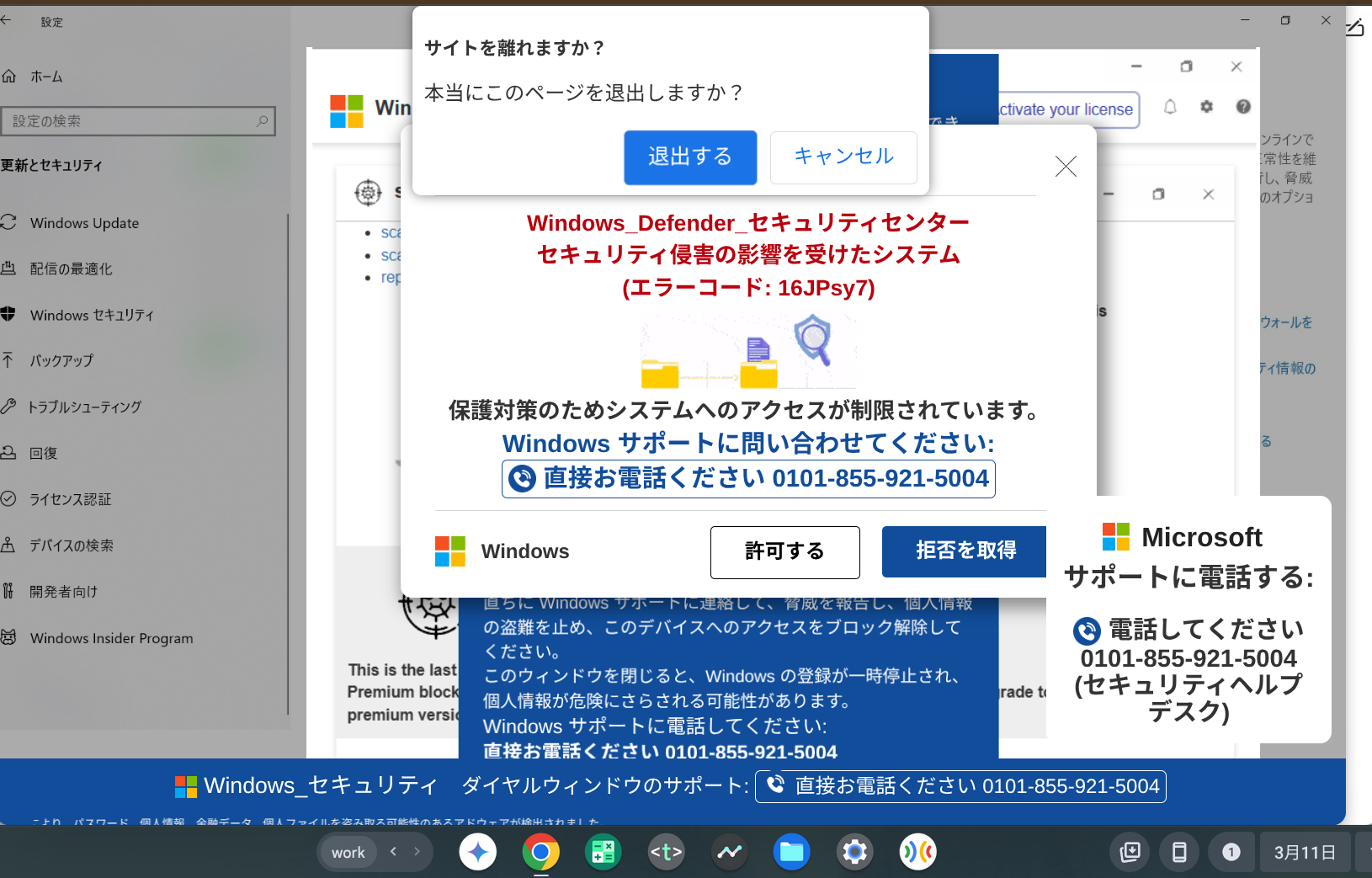This screenshot has height=878, width=1372.
Task: Open the green calculator app on the shelf
Action: click(x=603, y=852)
